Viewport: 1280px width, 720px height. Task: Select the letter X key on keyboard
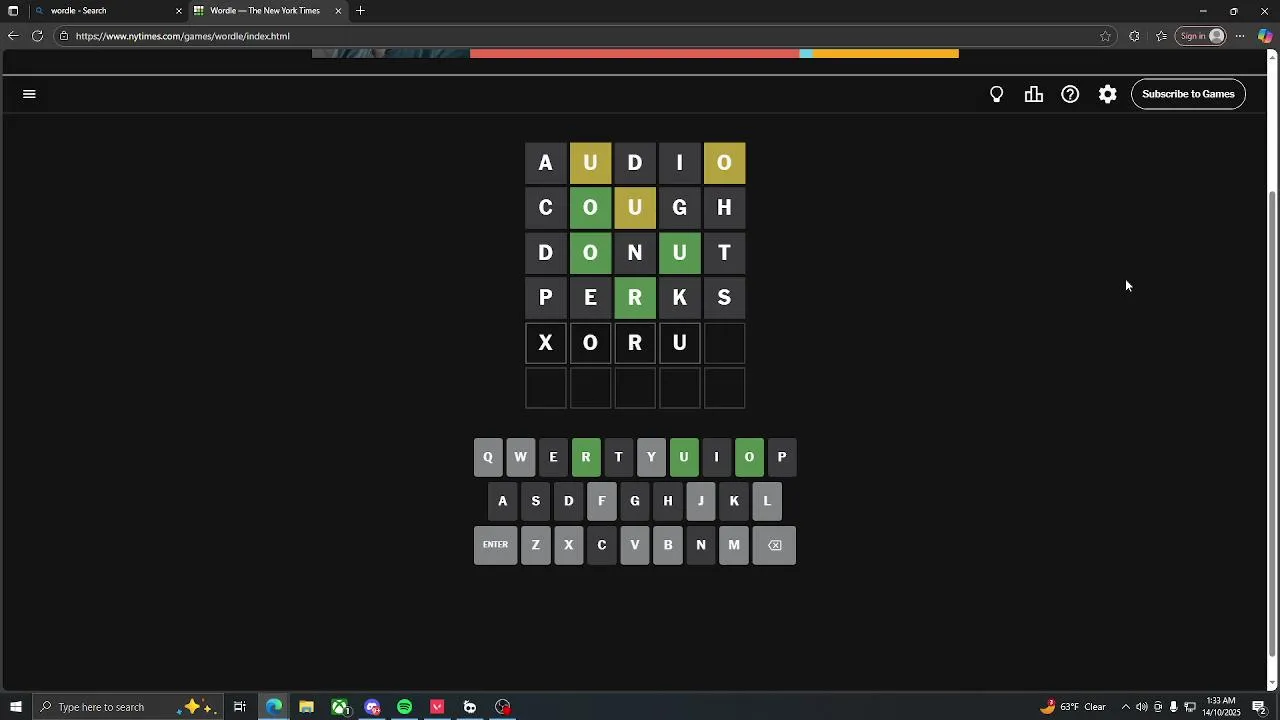[x=569, y=545]
